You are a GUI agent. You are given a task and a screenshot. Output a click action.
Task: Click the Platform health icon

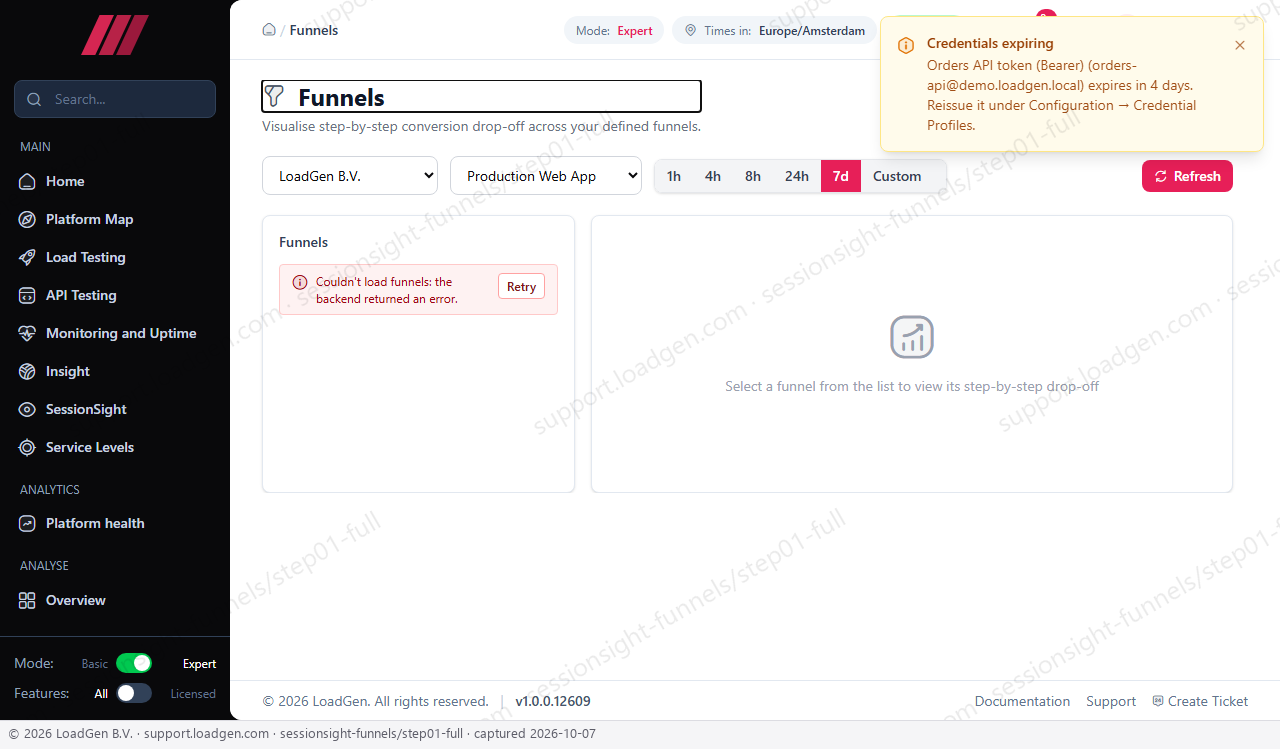(27, 523)
